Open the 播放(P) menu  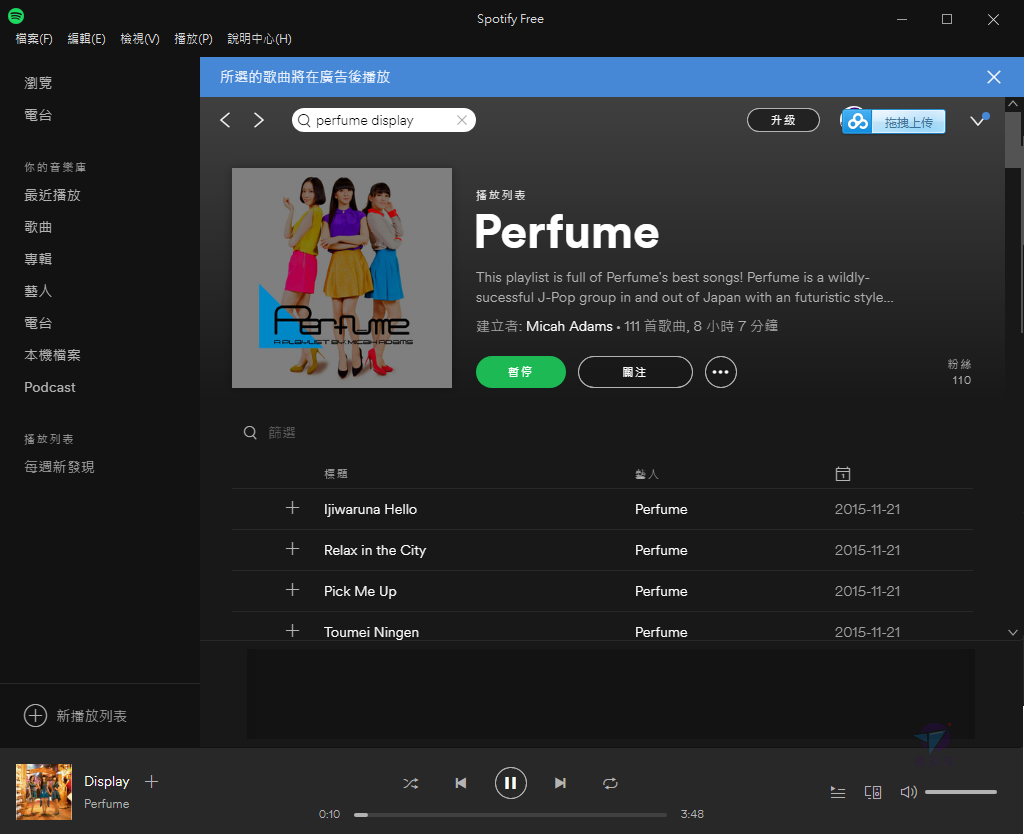click(193, 39)
